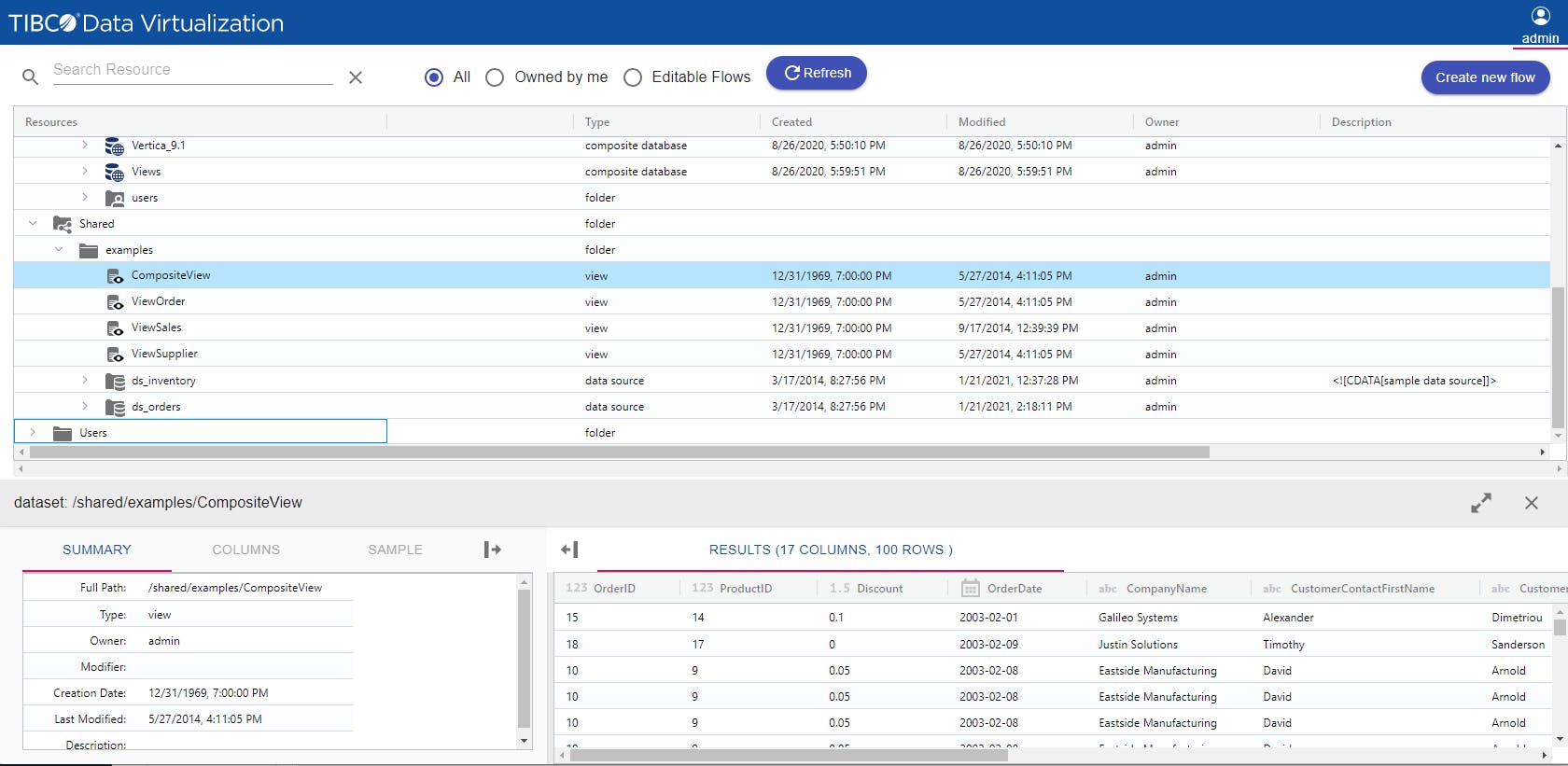Viewport: 1568px width, 766px height.
Task: Clear the search resource field
Action: pyautogui.click(x=356, y=77)
